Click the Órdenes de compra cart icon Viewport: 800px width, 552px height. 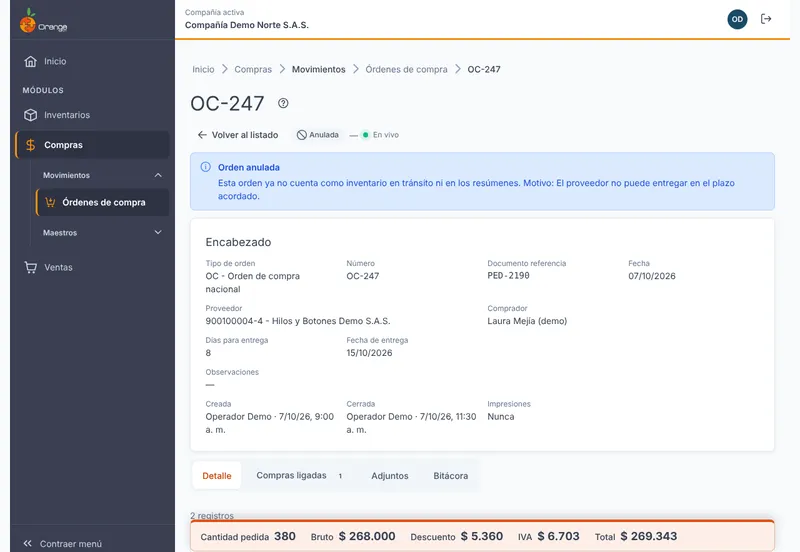click(50, 203)
